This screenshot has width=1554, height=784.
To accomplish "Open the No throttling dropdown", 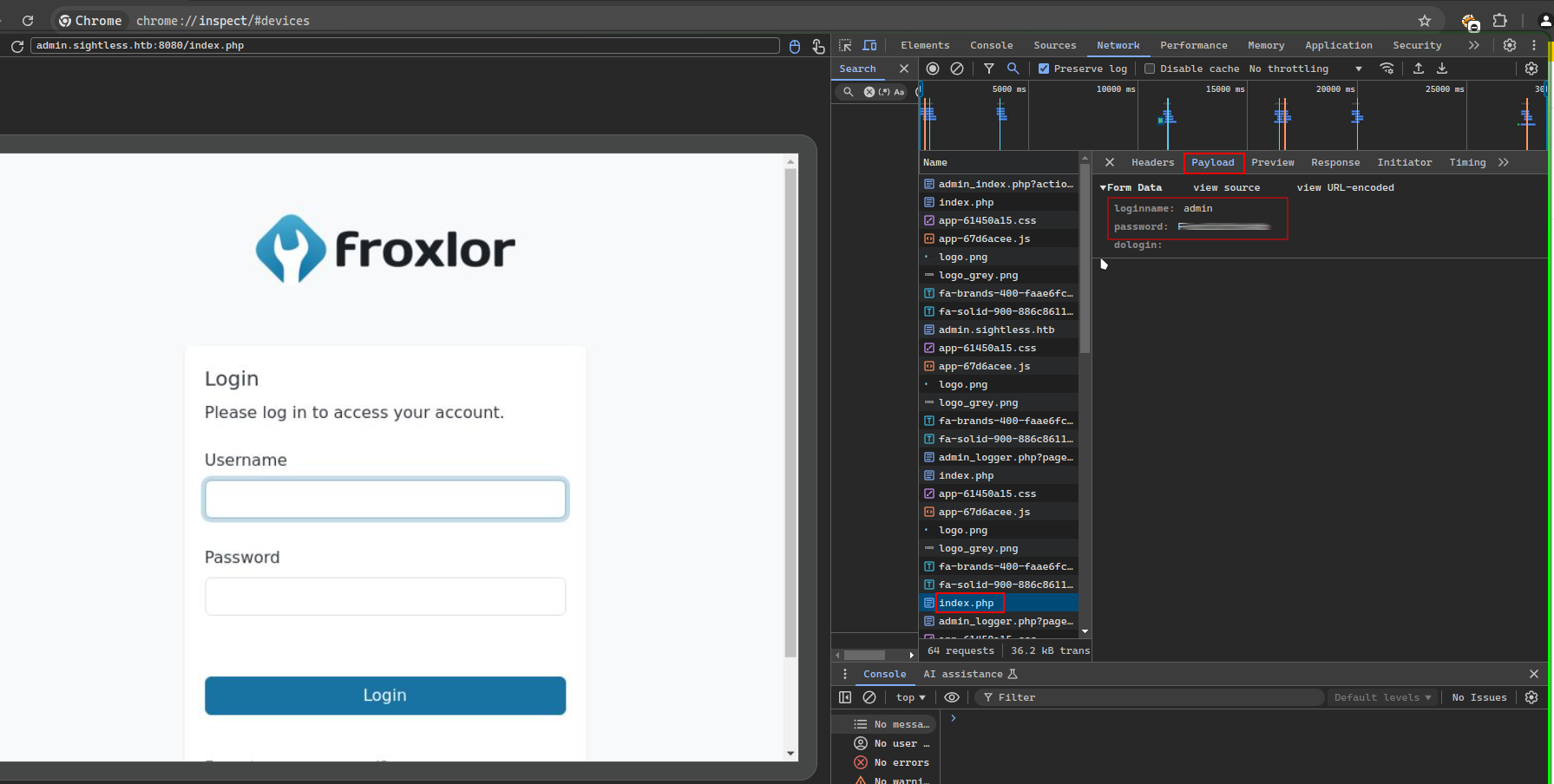I will (1306, 69).
